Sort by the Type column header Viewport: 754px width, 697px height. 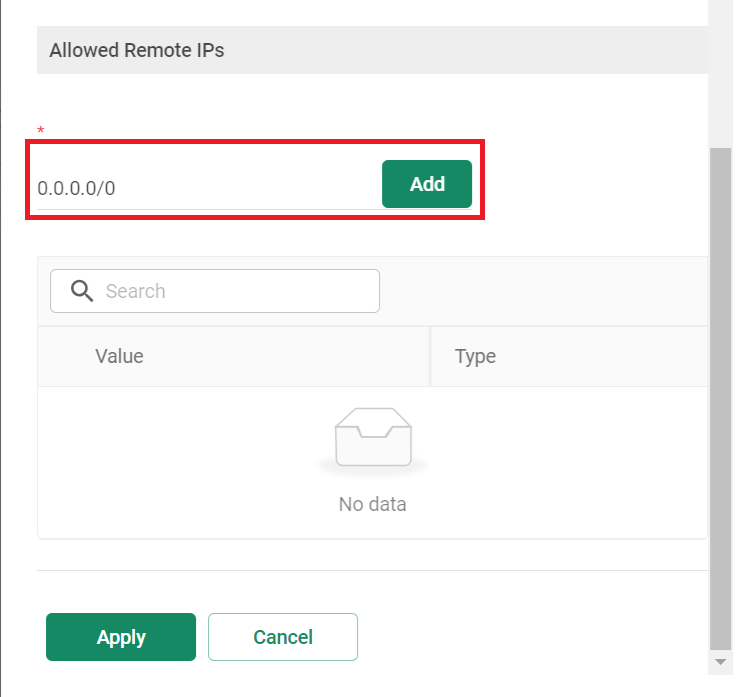coord(475,356)
